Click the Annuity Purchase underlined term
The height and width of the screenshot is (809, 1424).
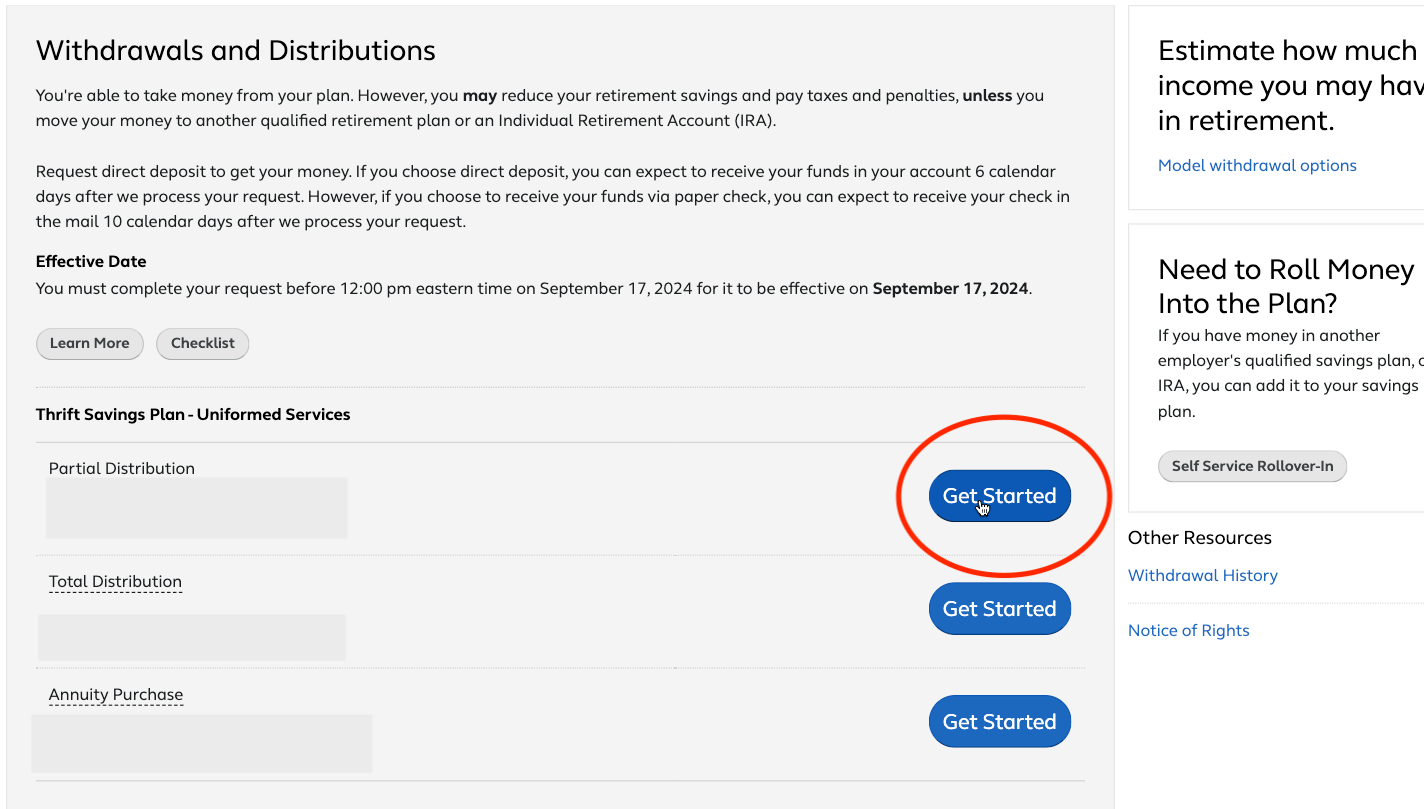coord(116,695)
